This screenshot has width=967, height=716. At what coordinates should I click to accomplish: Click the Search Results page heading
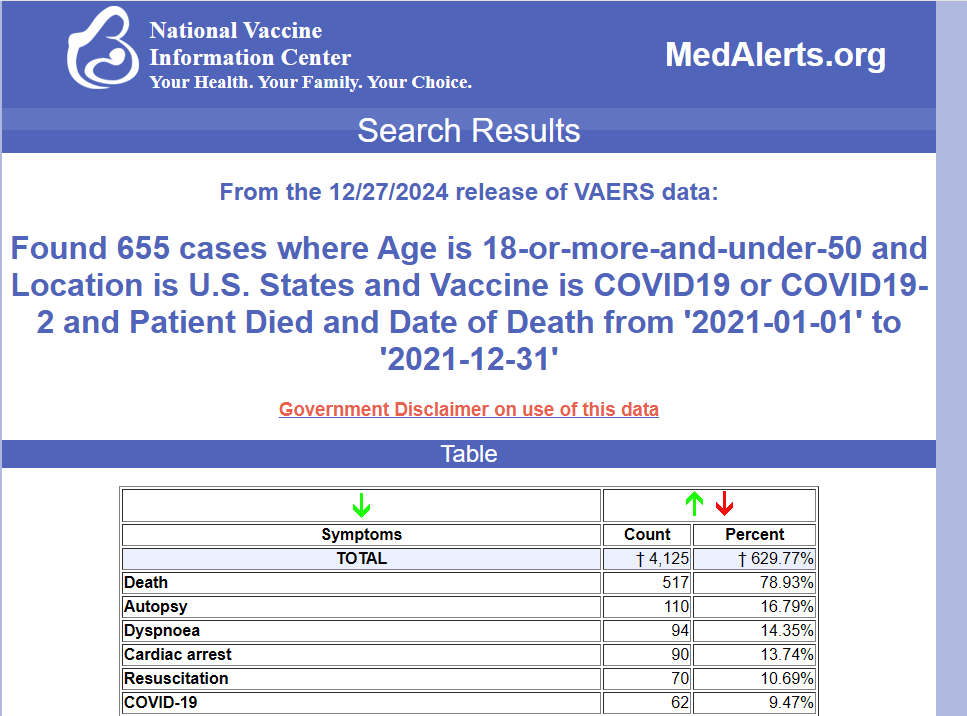[469, 131]
